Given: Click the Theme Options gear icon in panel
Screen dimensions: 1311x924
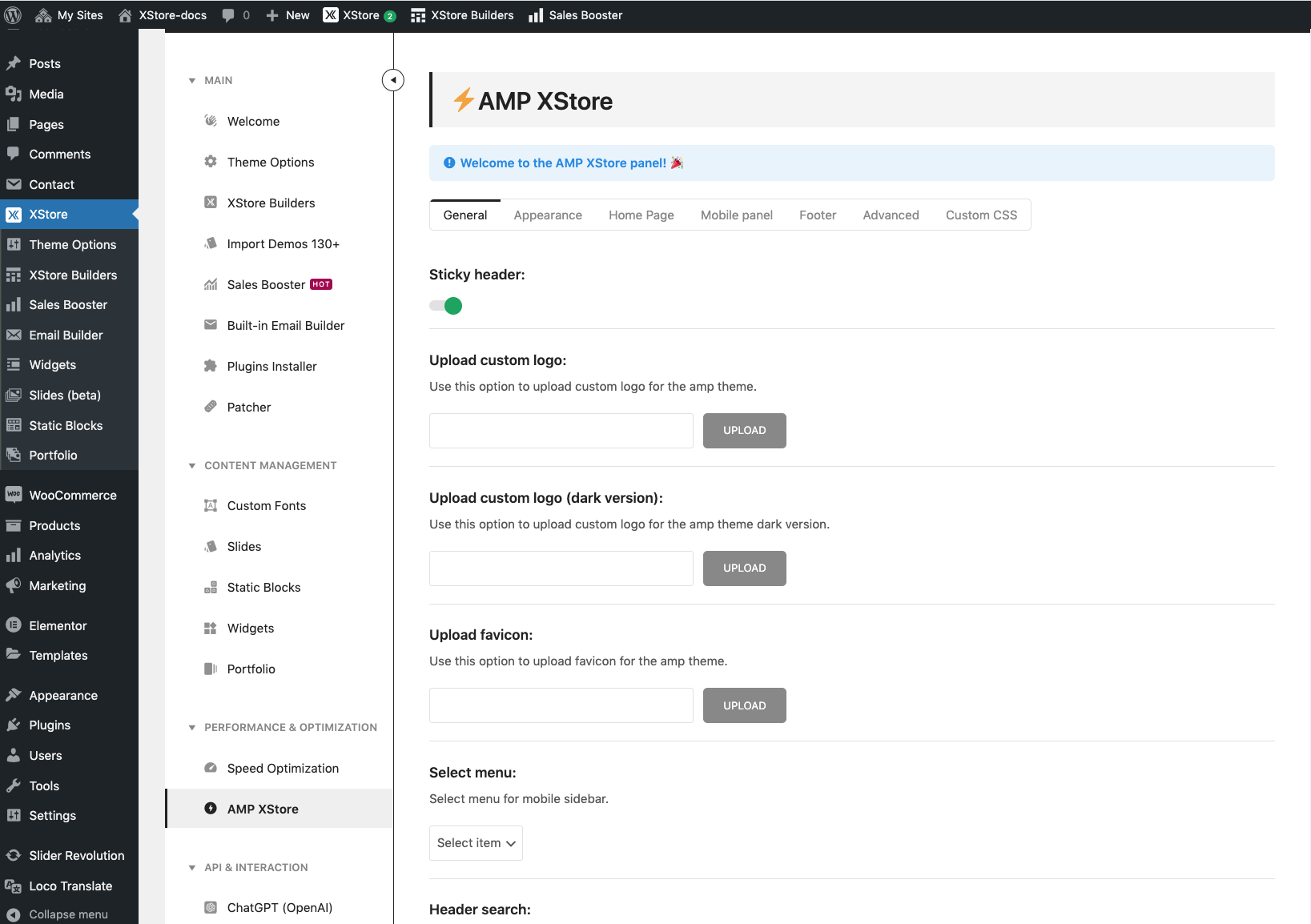Looking at the screenshot, I should (211, 162).
